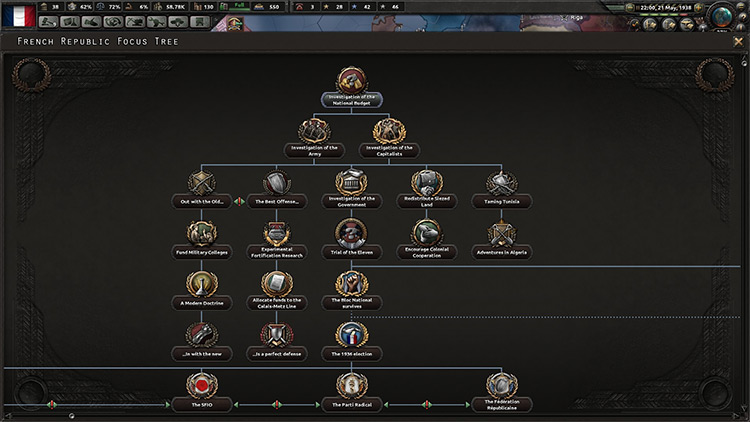Close the French Republic Focus Tree window
This screenshot has width=750, height=422.
click(x=739, y=42)
